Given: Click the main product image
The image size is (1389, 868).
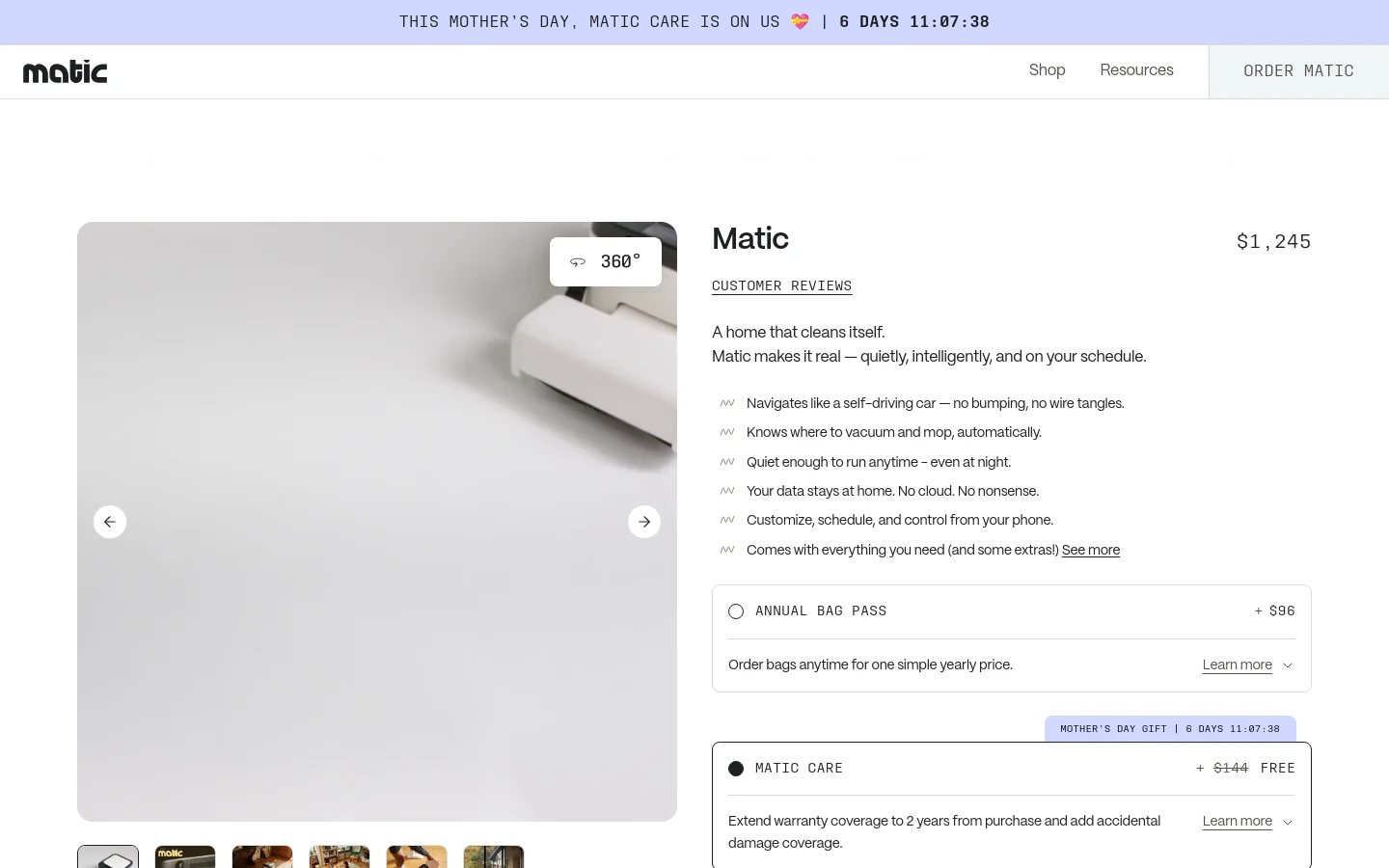Looking at the screenshot, I should pos(377,522).
